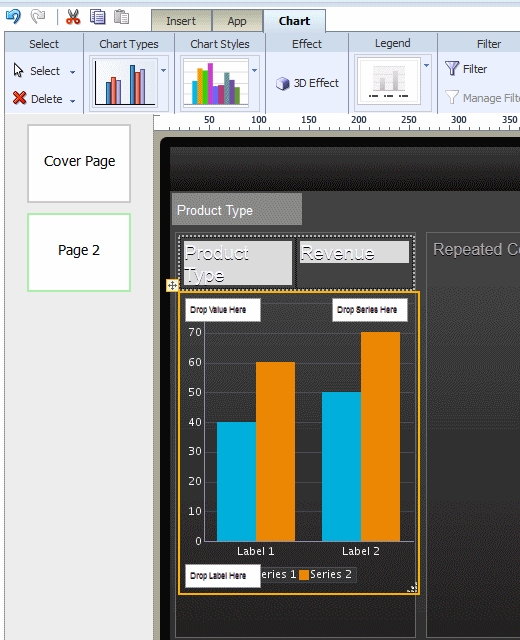Click the Copy icon in toolbar
The height and width of the screenshot is (640, 520).
[98, 17]
